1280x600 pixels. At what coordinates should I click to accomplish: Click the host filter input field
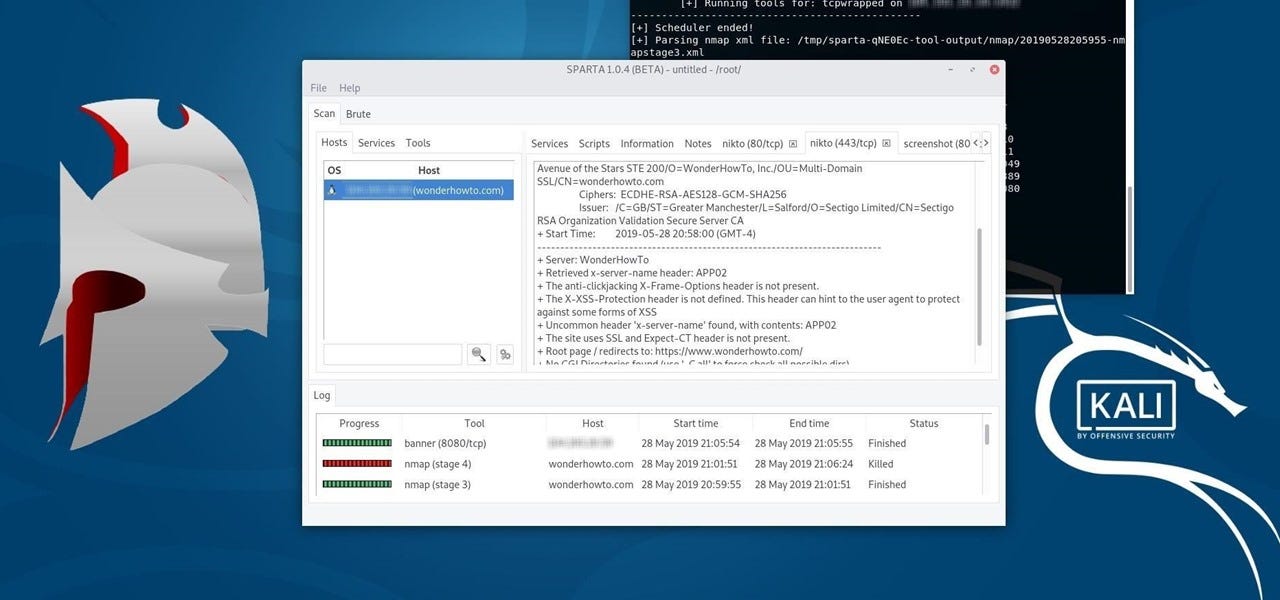[393, 354]
